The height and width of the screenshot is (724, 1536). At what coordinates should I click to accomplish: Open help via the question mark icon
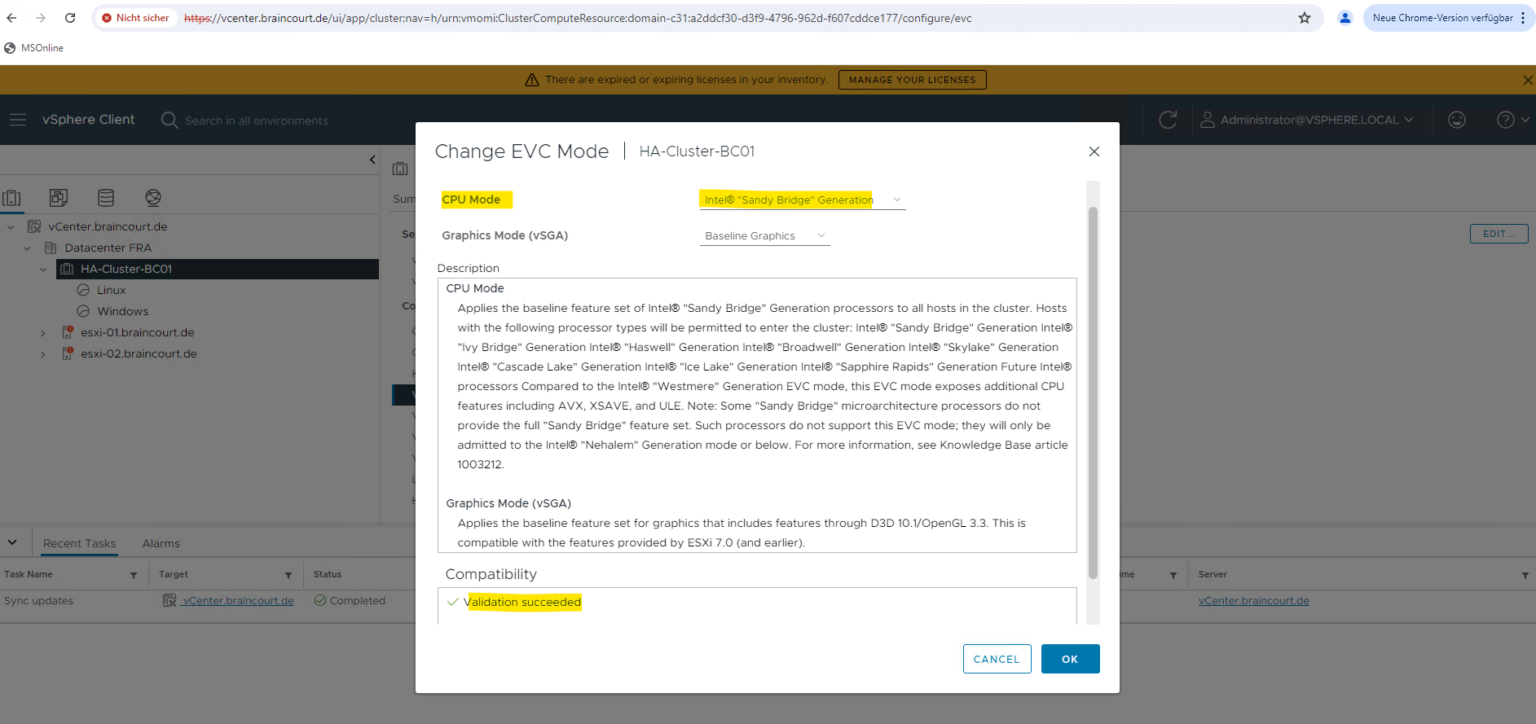click(x=1506, y=119)
